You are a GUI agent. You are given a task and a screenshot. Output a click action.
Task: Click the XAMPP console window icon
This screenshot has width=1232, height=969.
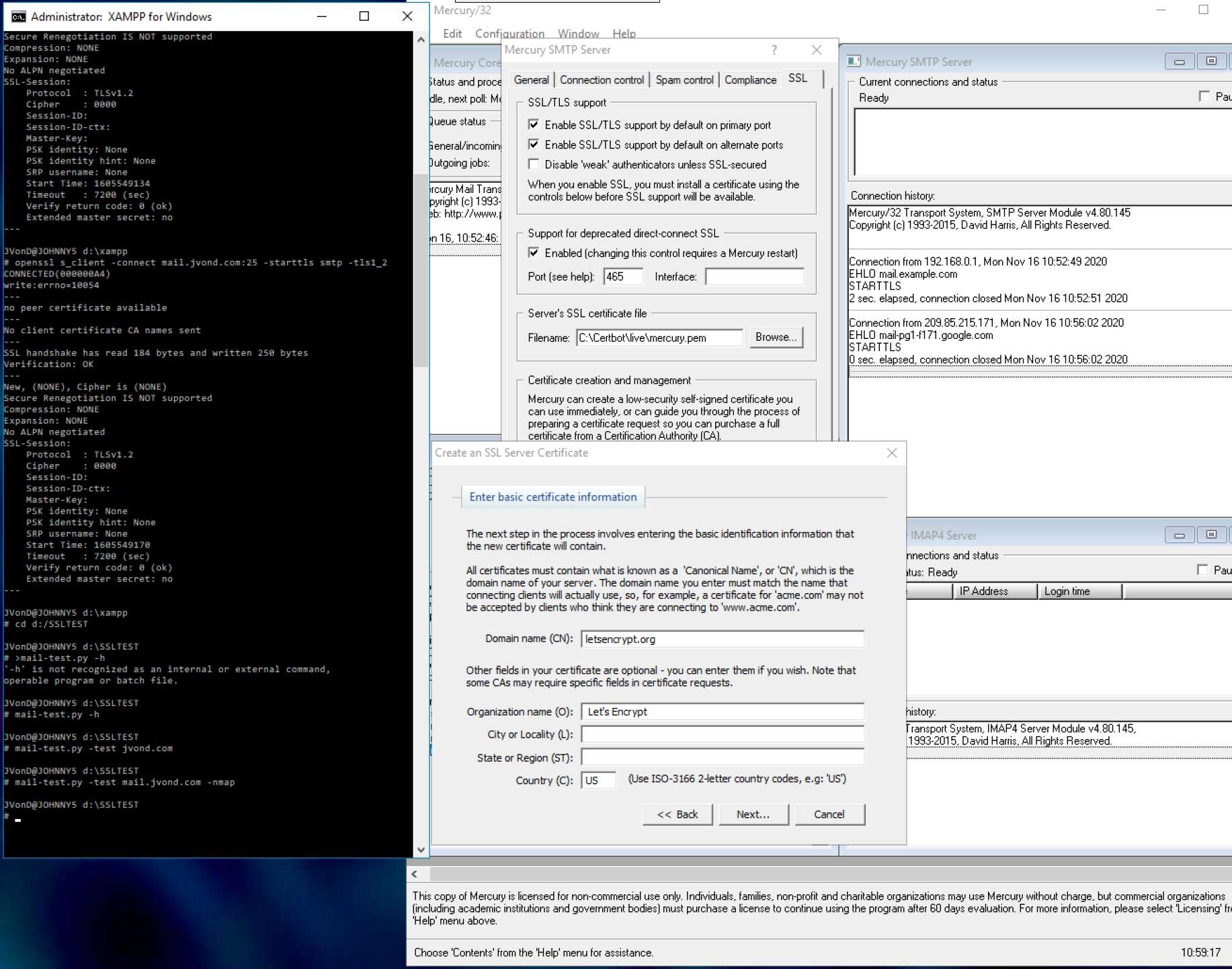(18, 16)
